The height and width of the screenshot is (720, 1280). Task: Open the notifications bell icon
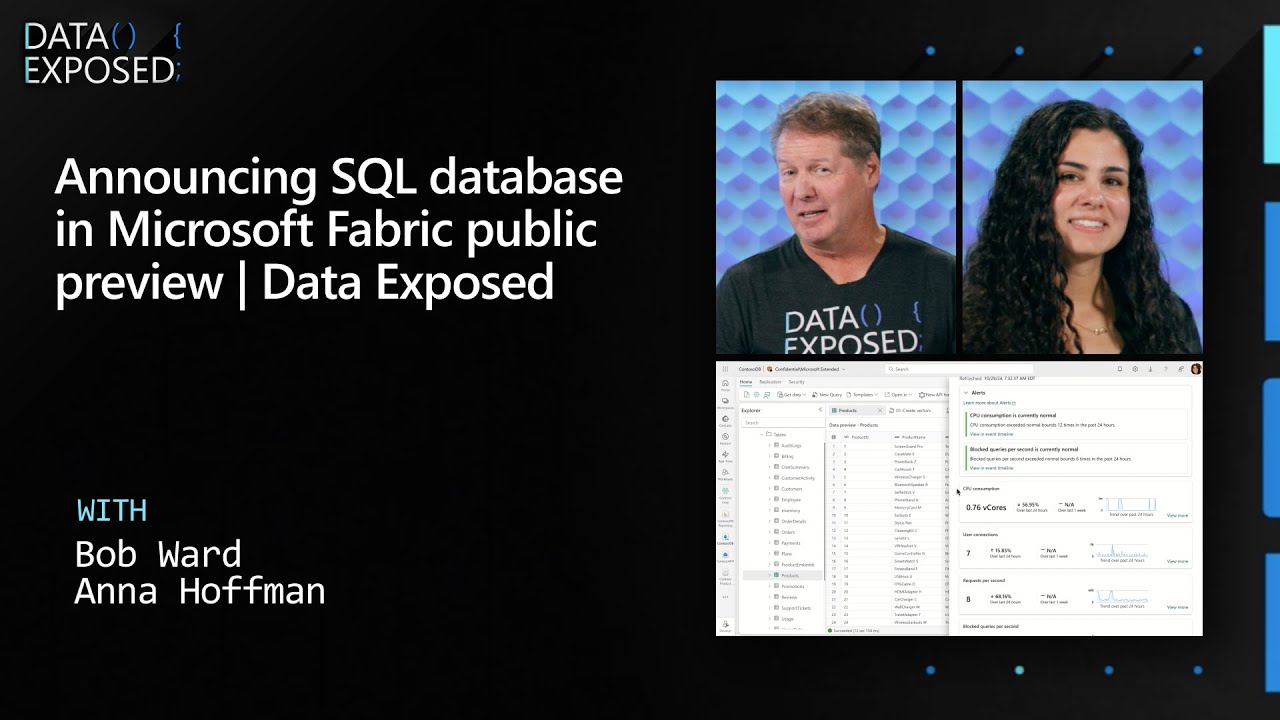(1120, 369)
